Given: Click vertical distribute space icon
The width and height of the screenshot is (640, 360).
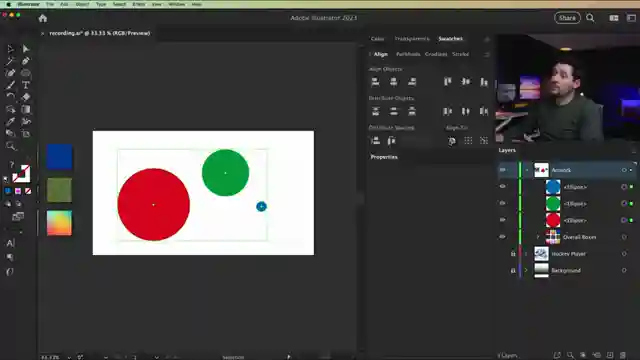Looking at the screenshot, I should (x=376, y=141).
